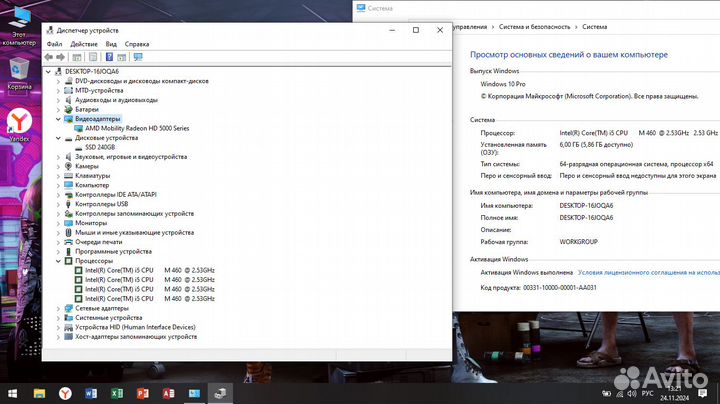Collapse the Дисковые устройства category

pos(58,138)
